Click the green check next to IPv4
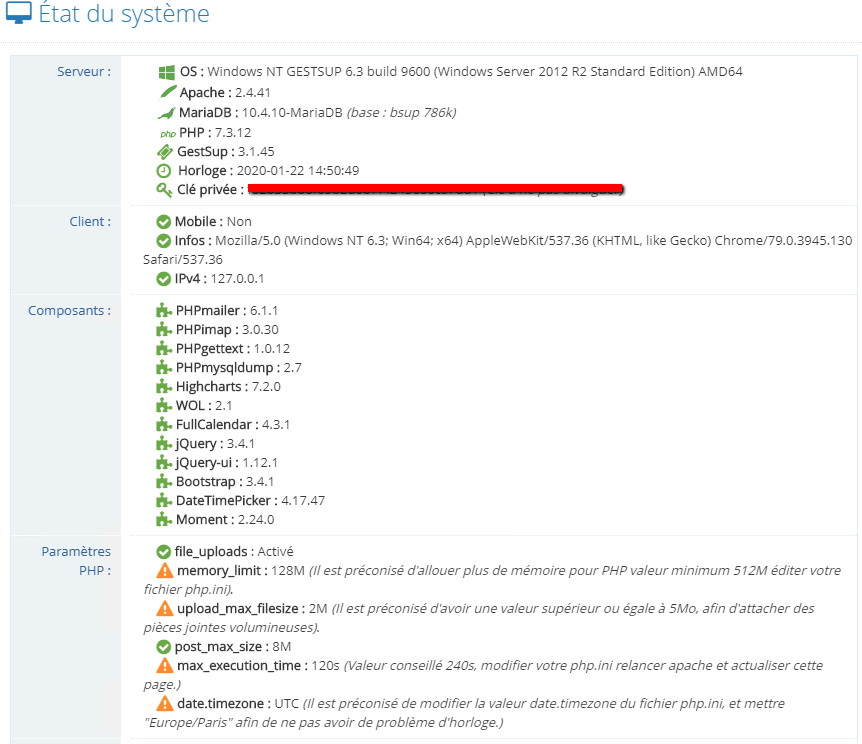Image resolution: width=862 pixels, height=744 pixels. (163, 279)
